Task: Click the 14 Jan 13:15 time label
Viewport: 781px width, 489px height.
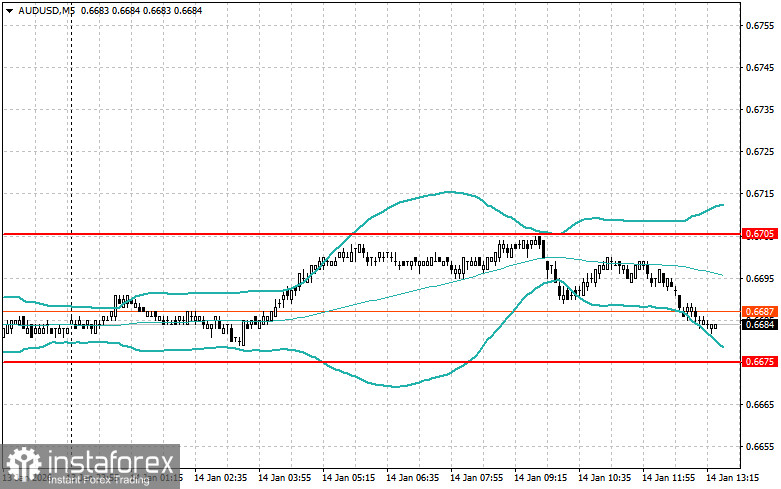Action: [733, 478]
